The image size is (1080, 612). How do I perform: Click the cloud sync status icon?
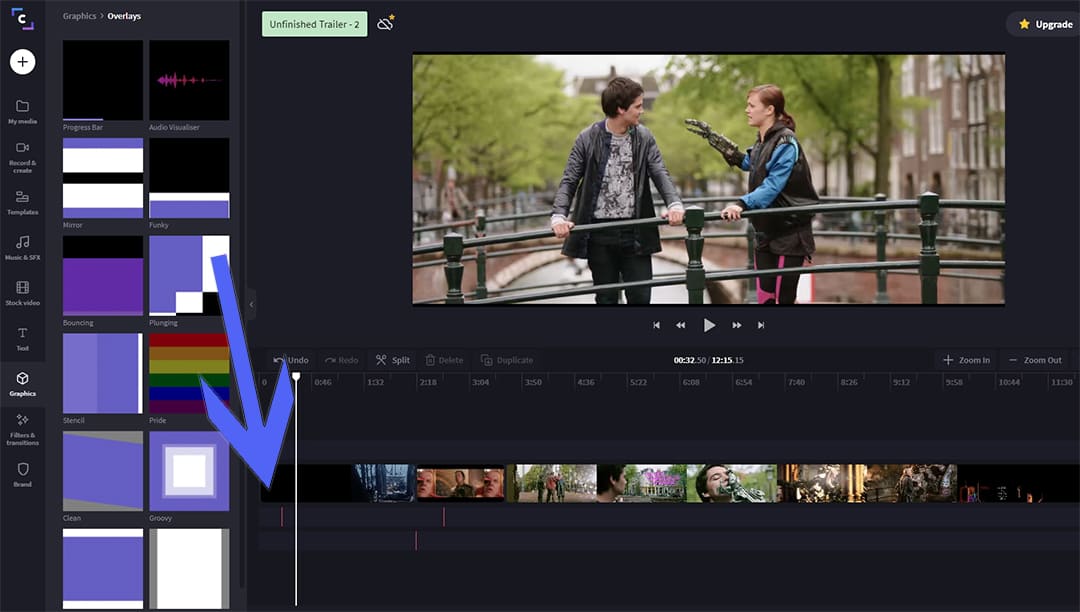coord(386,23)
